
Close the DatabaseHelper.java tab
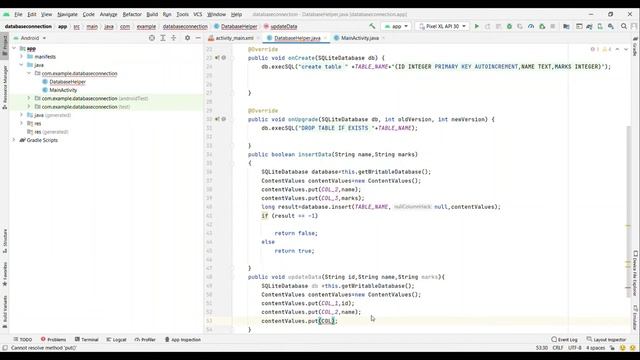[325, 38]
